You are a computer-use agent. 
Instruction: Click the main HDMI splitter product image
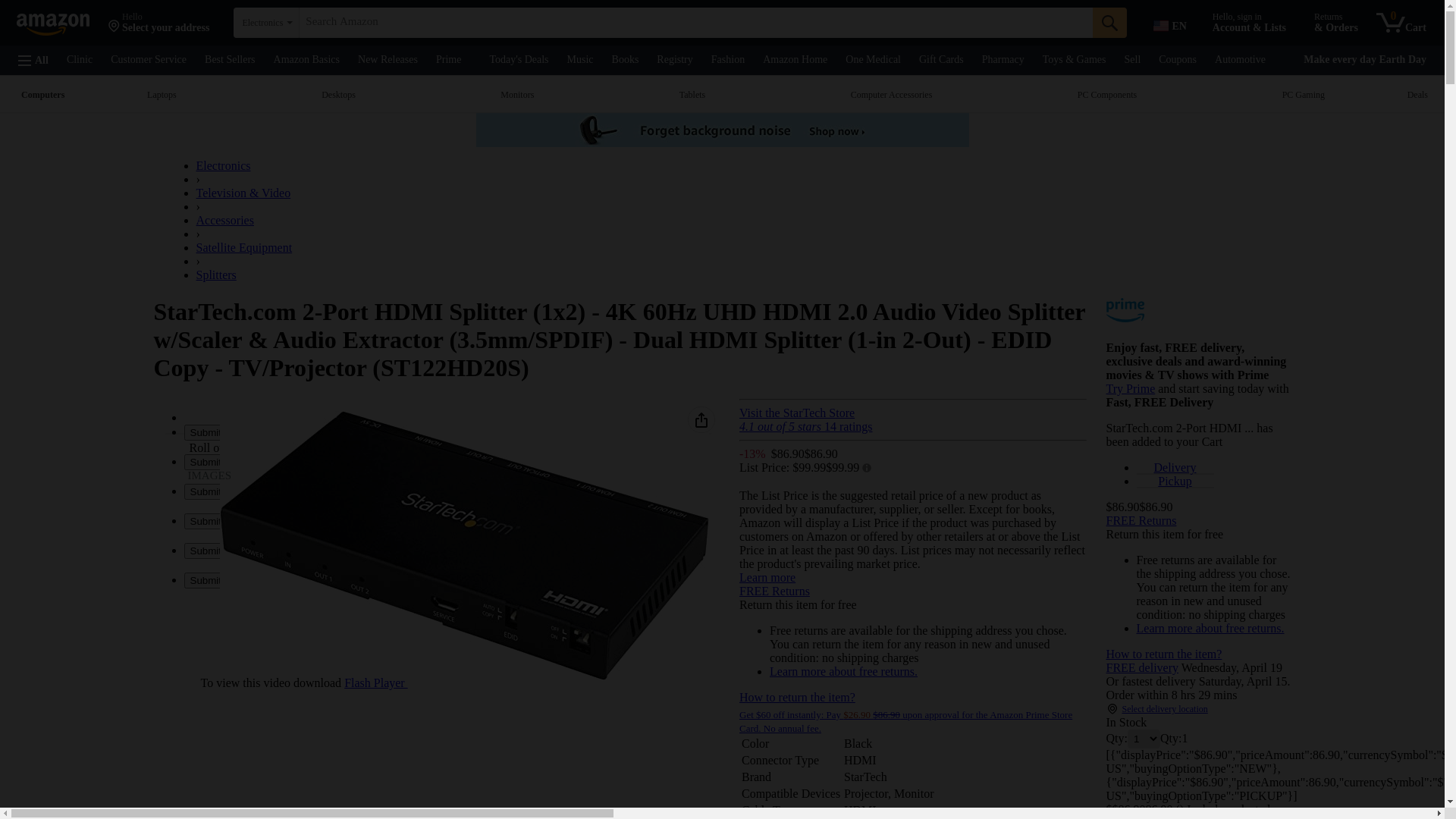[x=464, y=544]
